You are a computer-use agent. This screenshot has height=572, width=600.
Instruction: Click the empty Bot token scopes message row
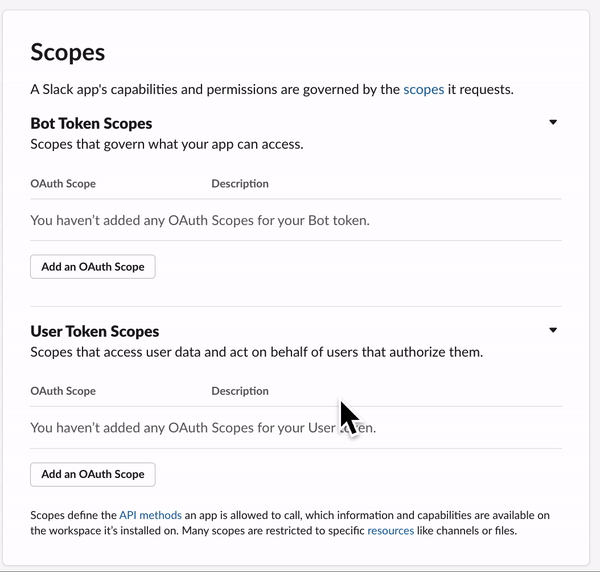pyautogui.click(x=200, y=220)
